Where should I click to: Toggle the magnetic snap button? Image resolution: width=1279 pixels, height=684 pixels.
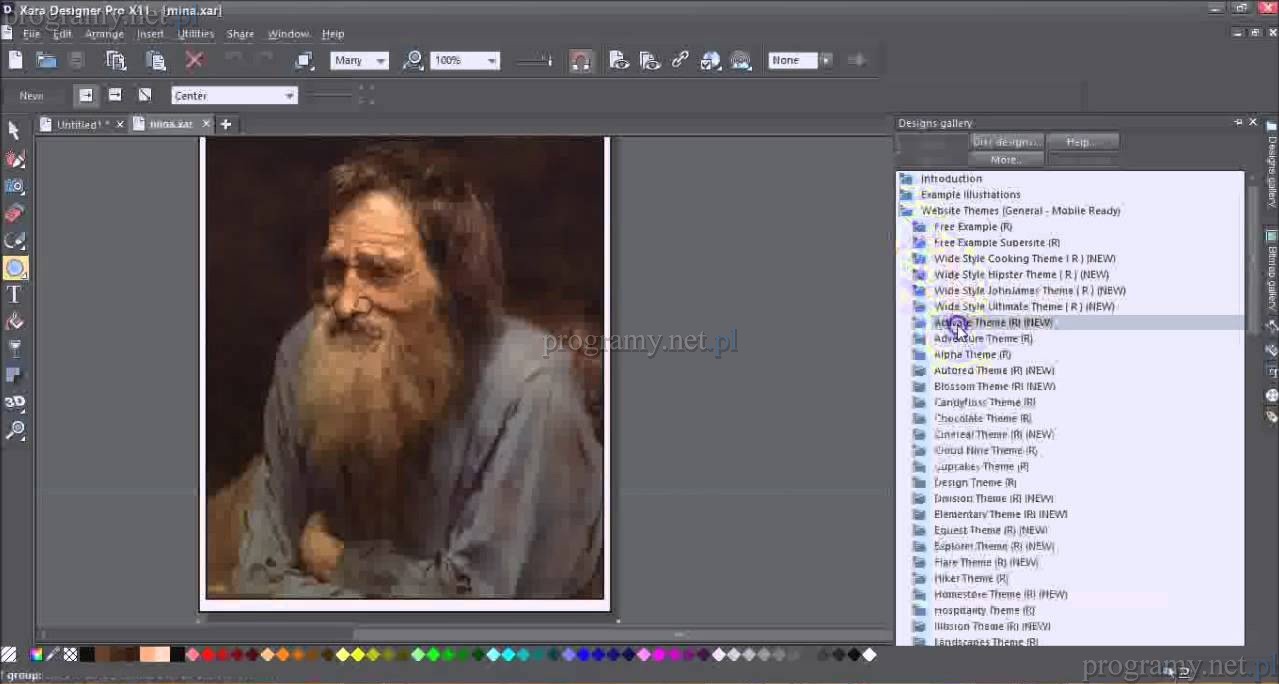580,61
